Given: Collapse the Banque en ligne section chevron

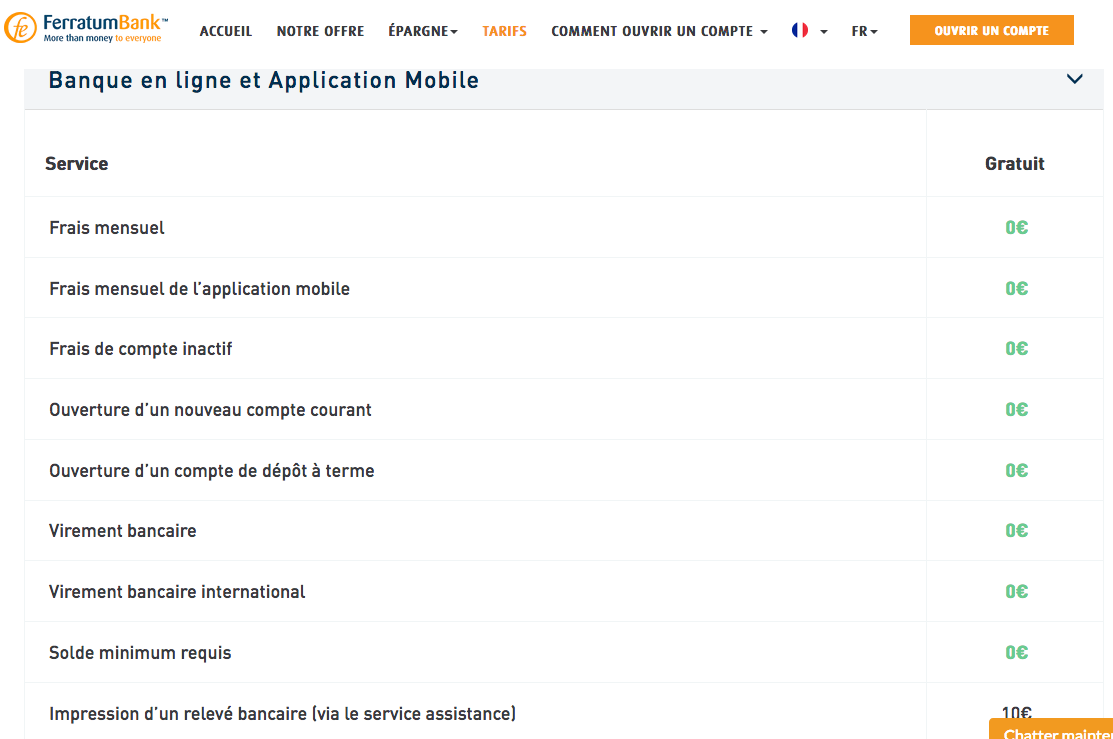Looking at the screenshot, I should (1075, 79).
